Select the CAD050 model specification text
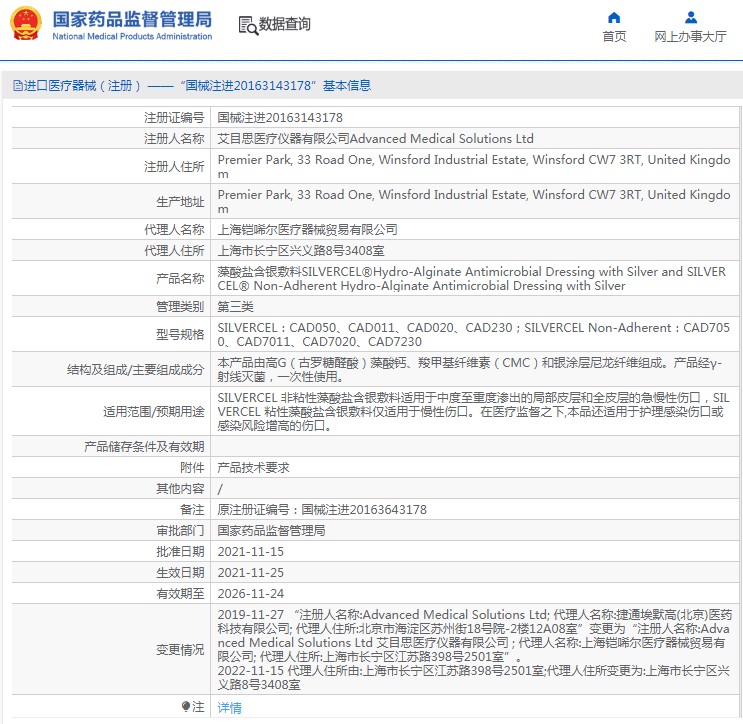 (x=473, y=335)
